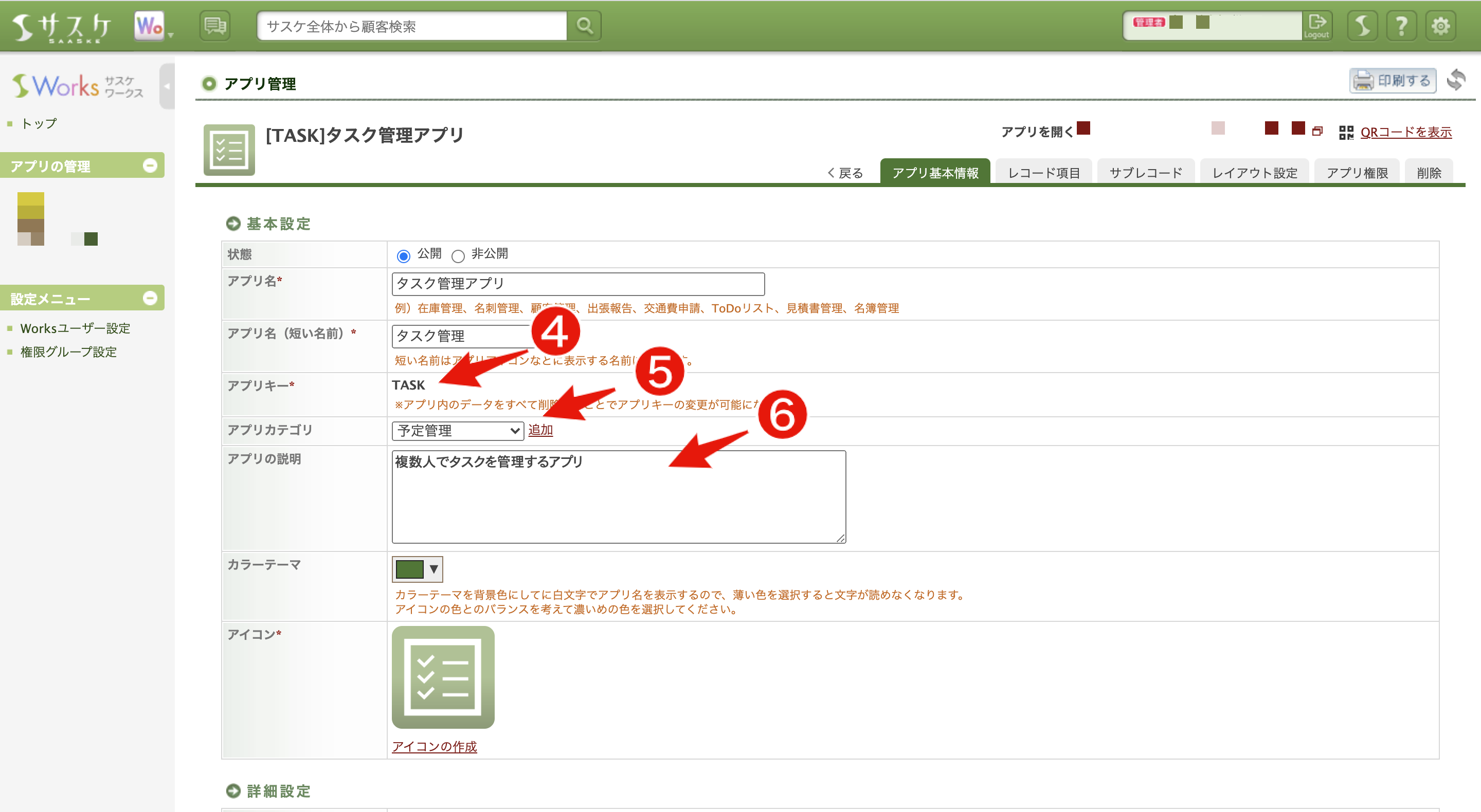
Task: Open the settings gear icon
Action: pos(1440,25)
